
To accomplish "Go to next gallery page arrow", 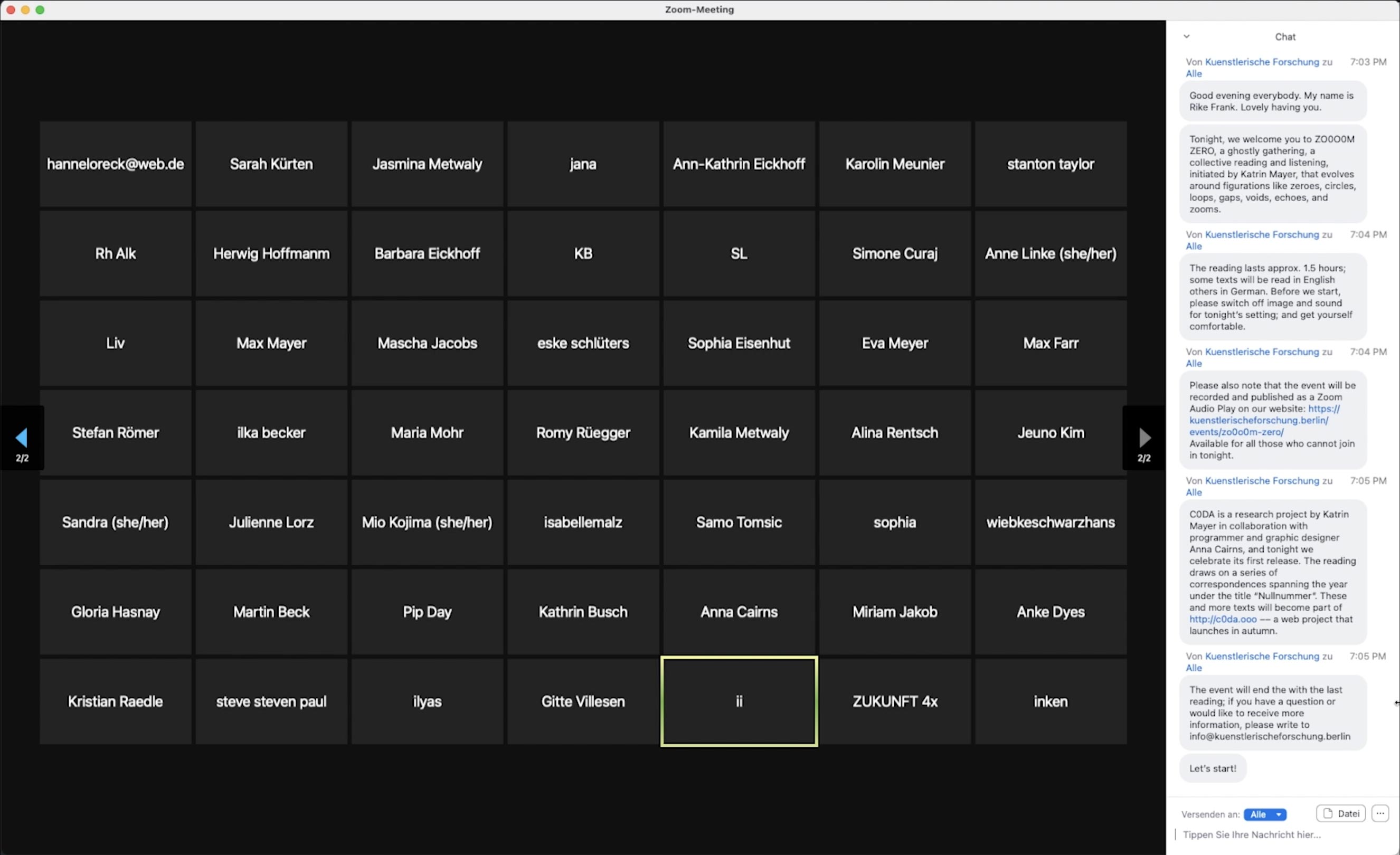I will coord(1144,438).
